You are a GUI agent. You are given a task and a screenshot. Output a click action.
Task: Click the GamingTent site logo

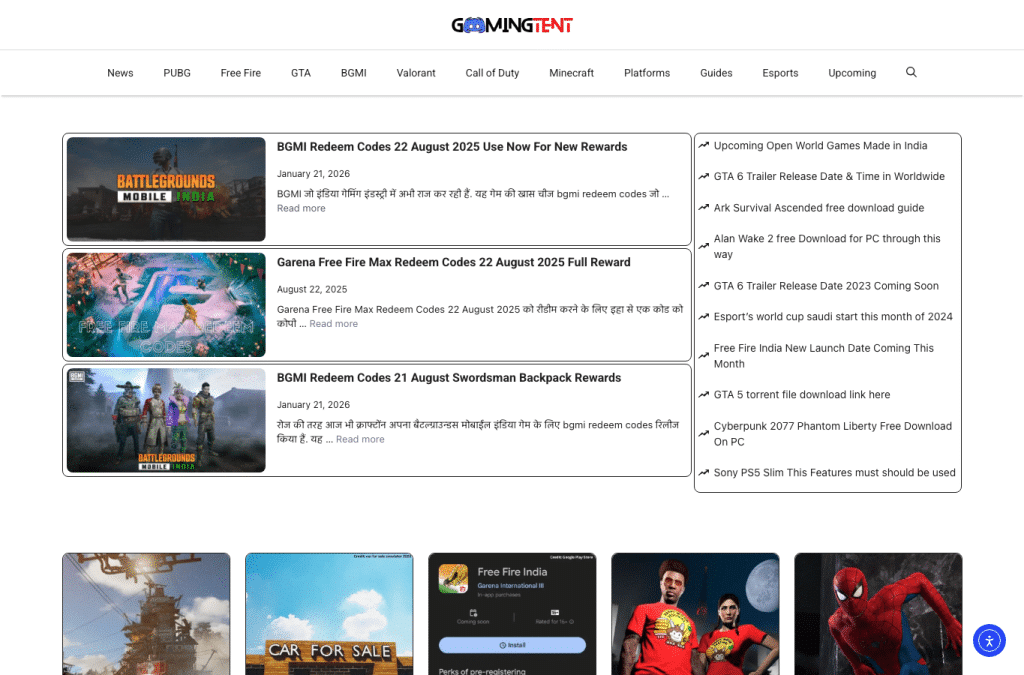[512, 25]
